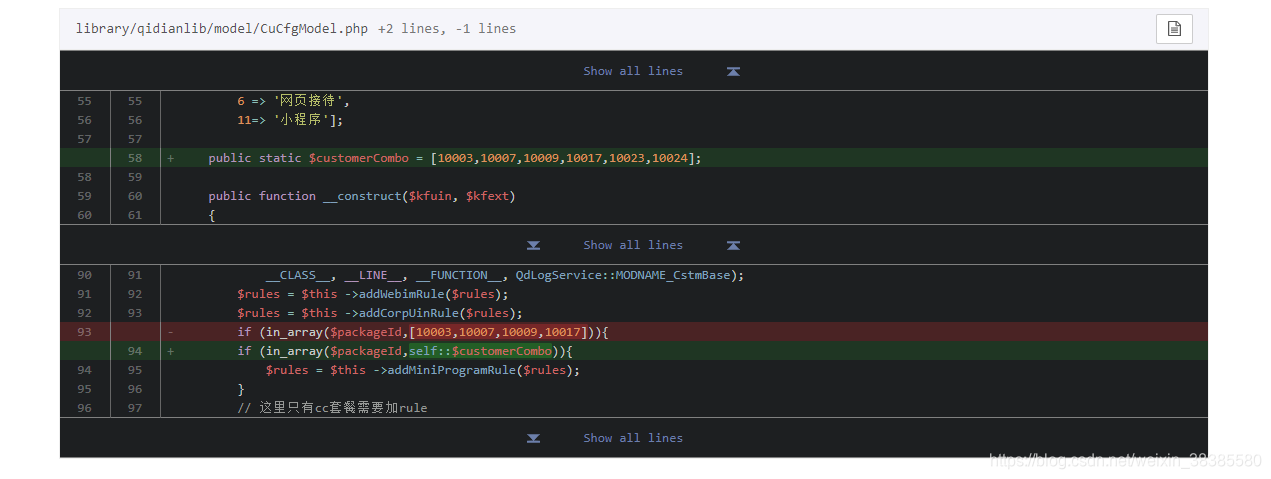Screen dimensions: 1271x479
Task: Expand downward arrow in the middle Show all lines bar
Action: [x=534, y=246]
